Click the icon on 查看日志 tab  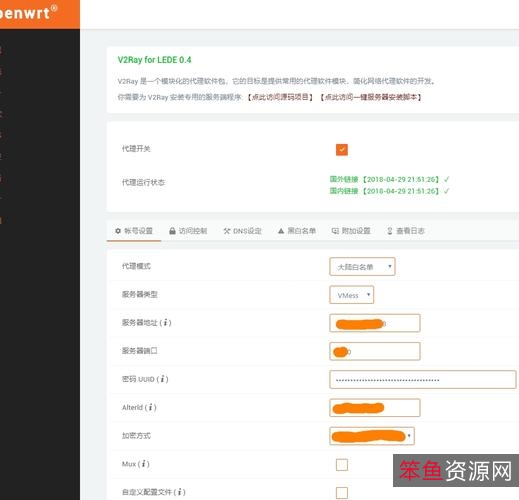click(390, 231)
